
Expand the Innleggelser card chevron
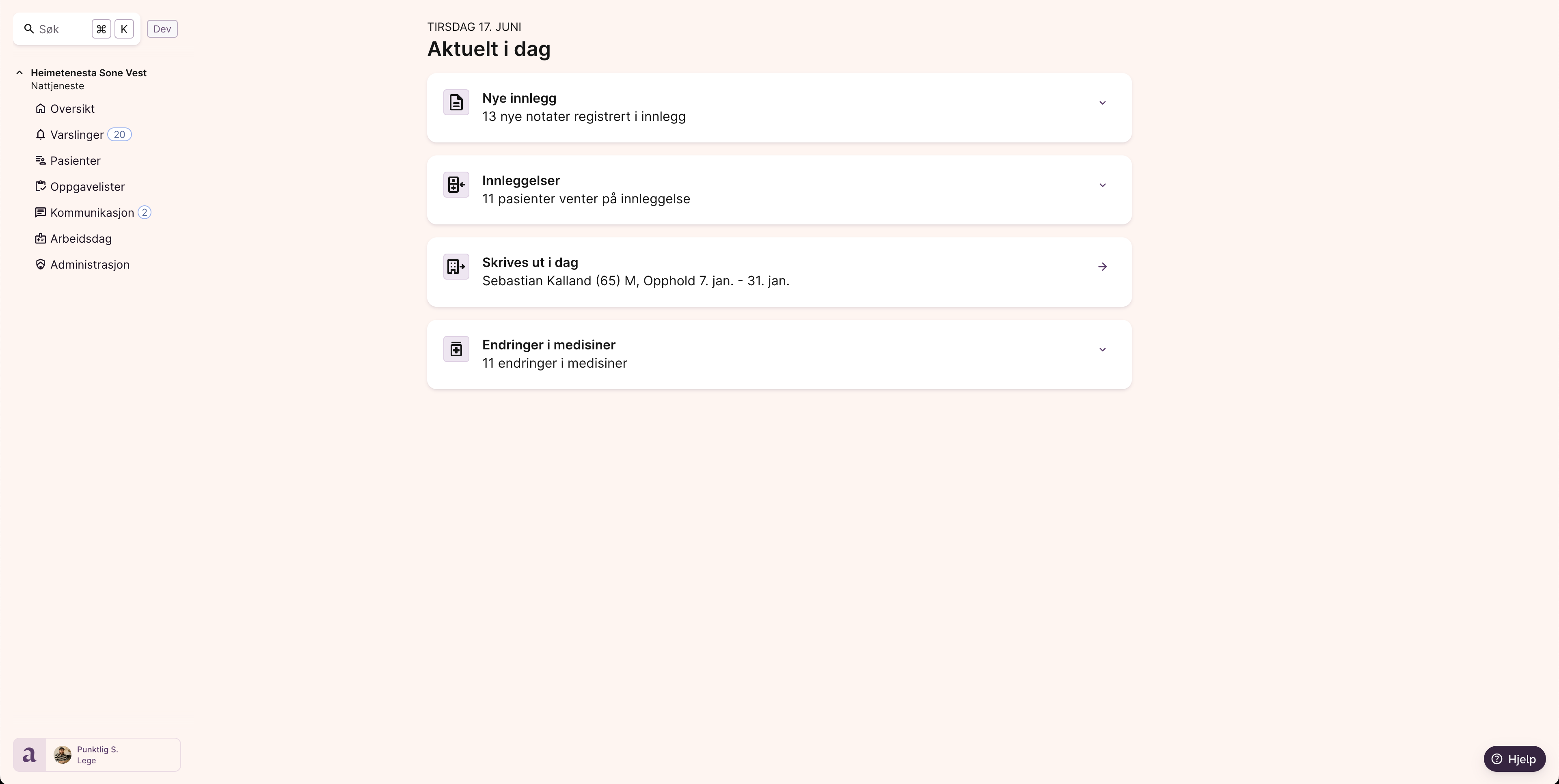(1102, 185)
